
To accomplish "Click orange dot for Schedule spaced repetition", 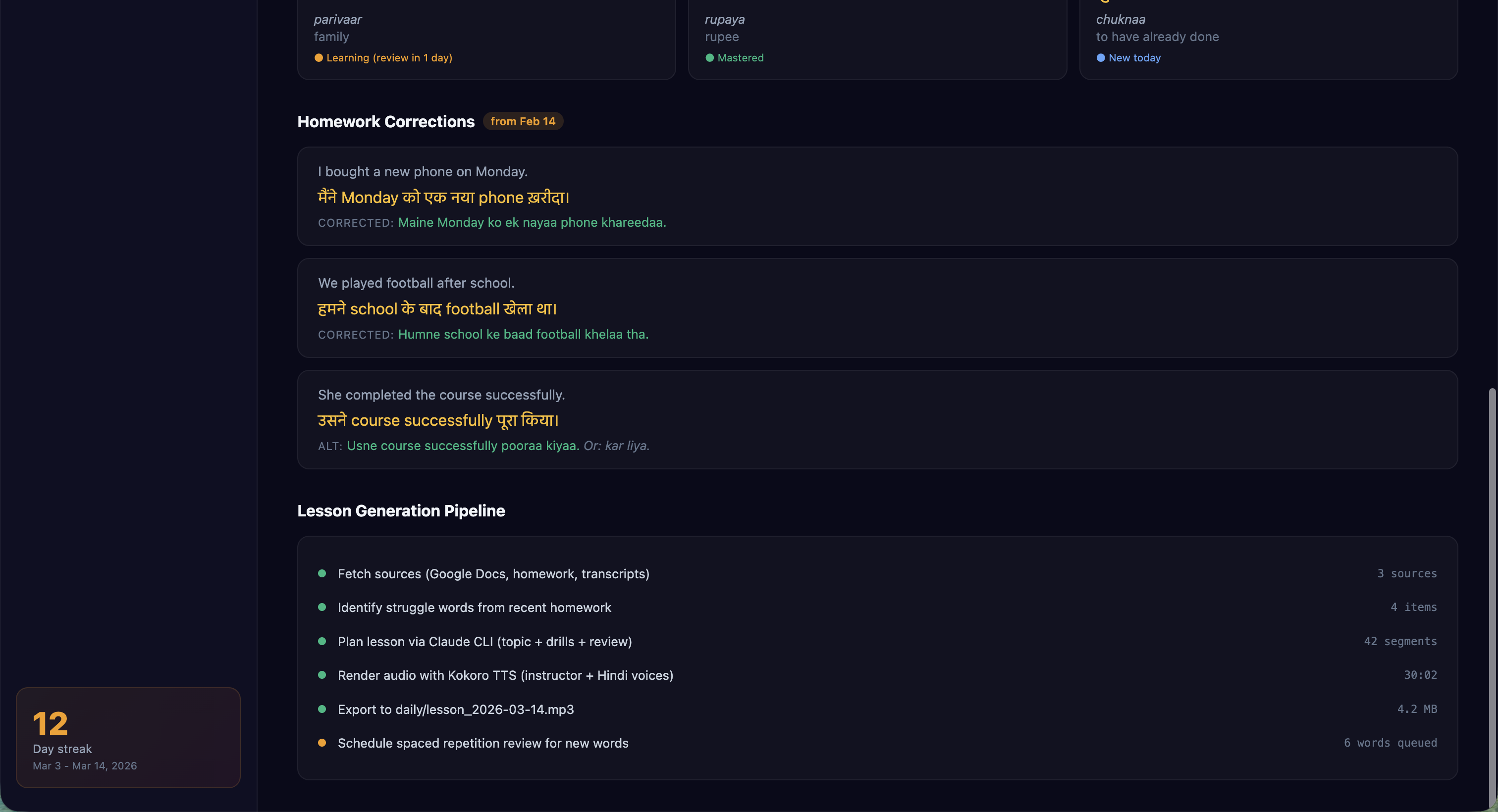I will pos(321,743).
